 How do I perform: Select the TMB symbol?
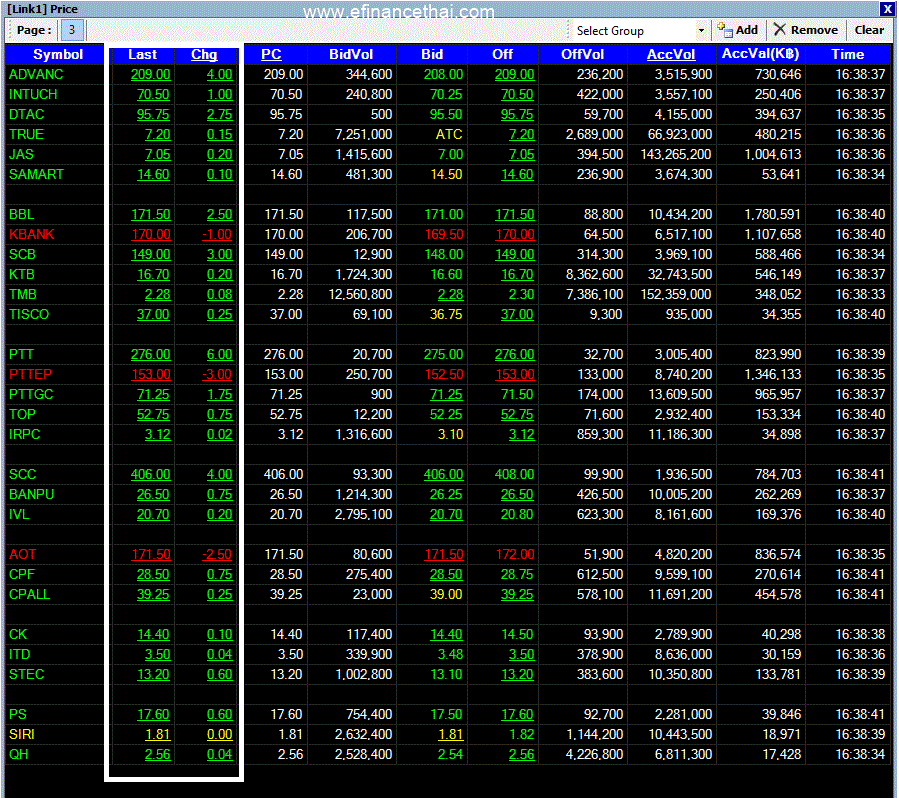(x=23, y=295)
